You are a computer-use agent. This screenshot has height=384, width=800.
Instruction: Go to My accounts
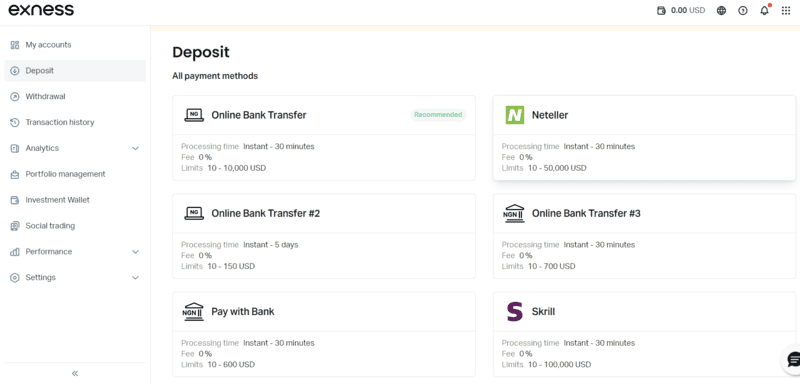pos(75,45)
